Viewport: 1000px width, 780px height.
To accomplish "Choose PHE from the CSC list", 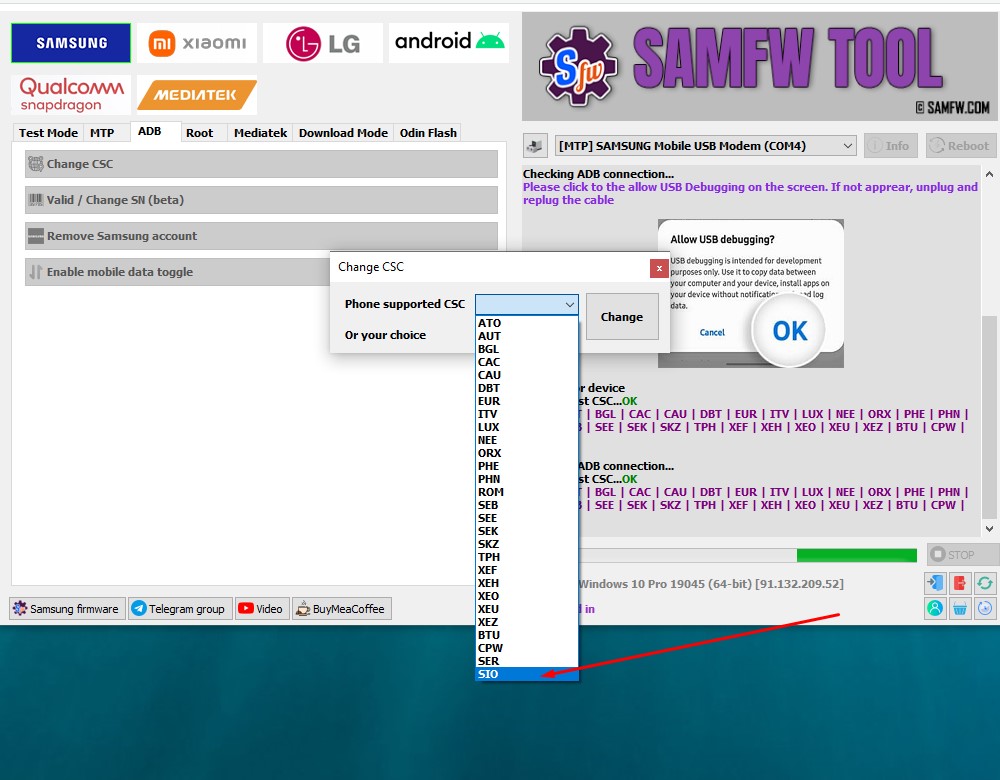I will click(x=527, y=466).
